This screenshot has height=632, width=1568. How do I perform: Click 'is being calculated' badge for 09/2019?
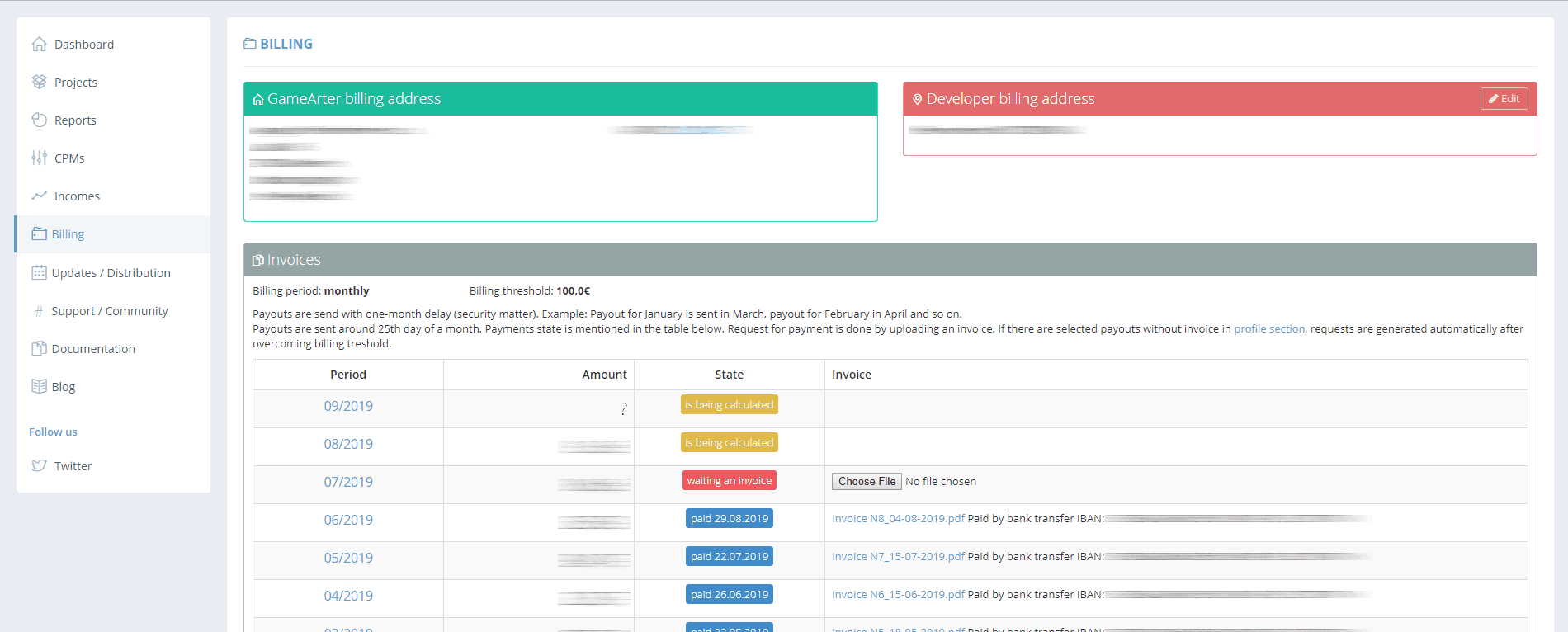(730, 404)
